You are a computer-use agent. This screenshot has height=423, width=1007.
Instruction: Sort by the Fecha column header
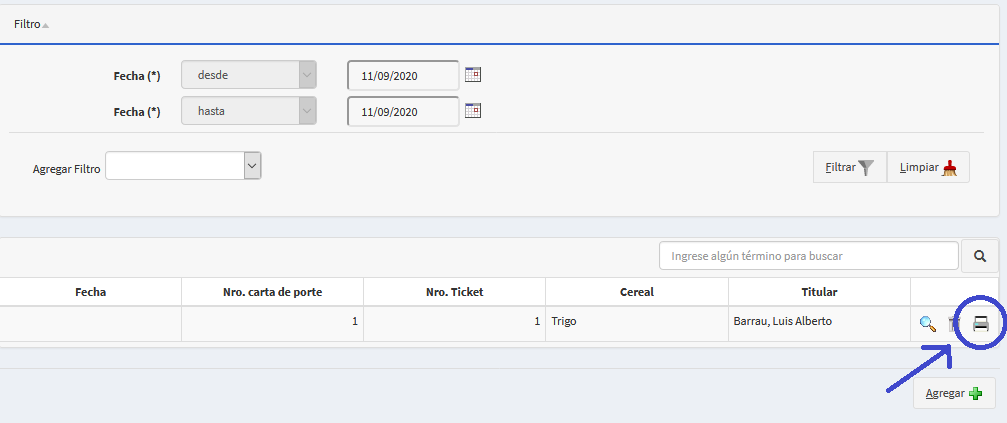[90, 292]
